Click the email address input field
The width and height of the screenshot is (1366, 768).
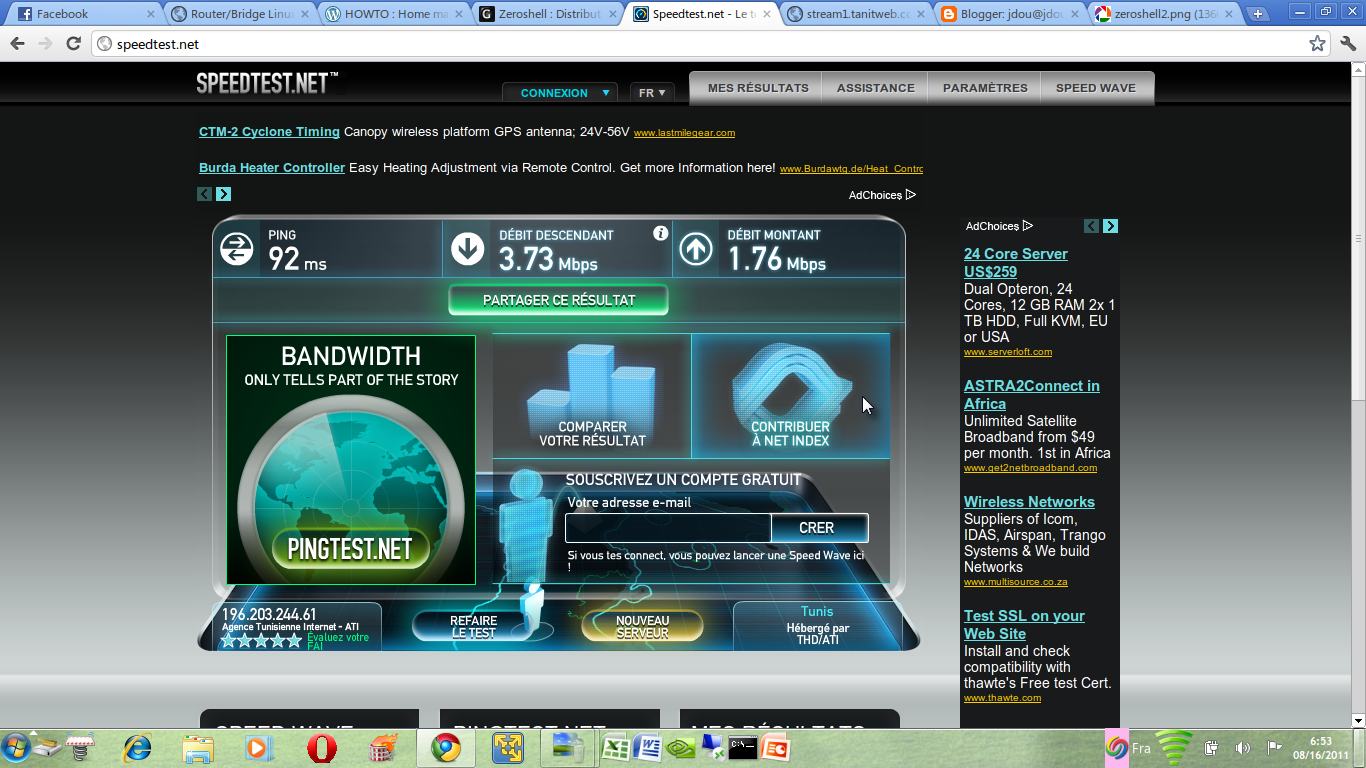tap(668, 528)
